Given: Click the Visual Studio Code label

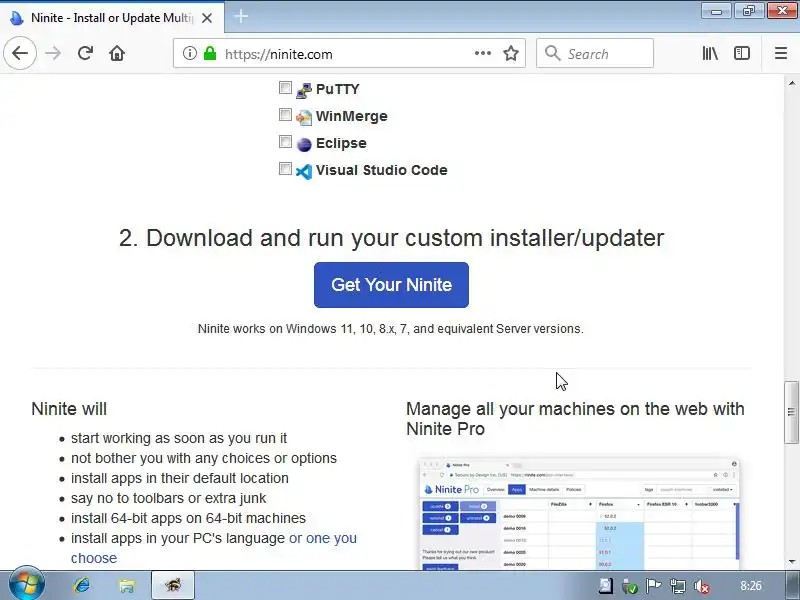Looking at the screenshot, I should click(x=382, y=170).
